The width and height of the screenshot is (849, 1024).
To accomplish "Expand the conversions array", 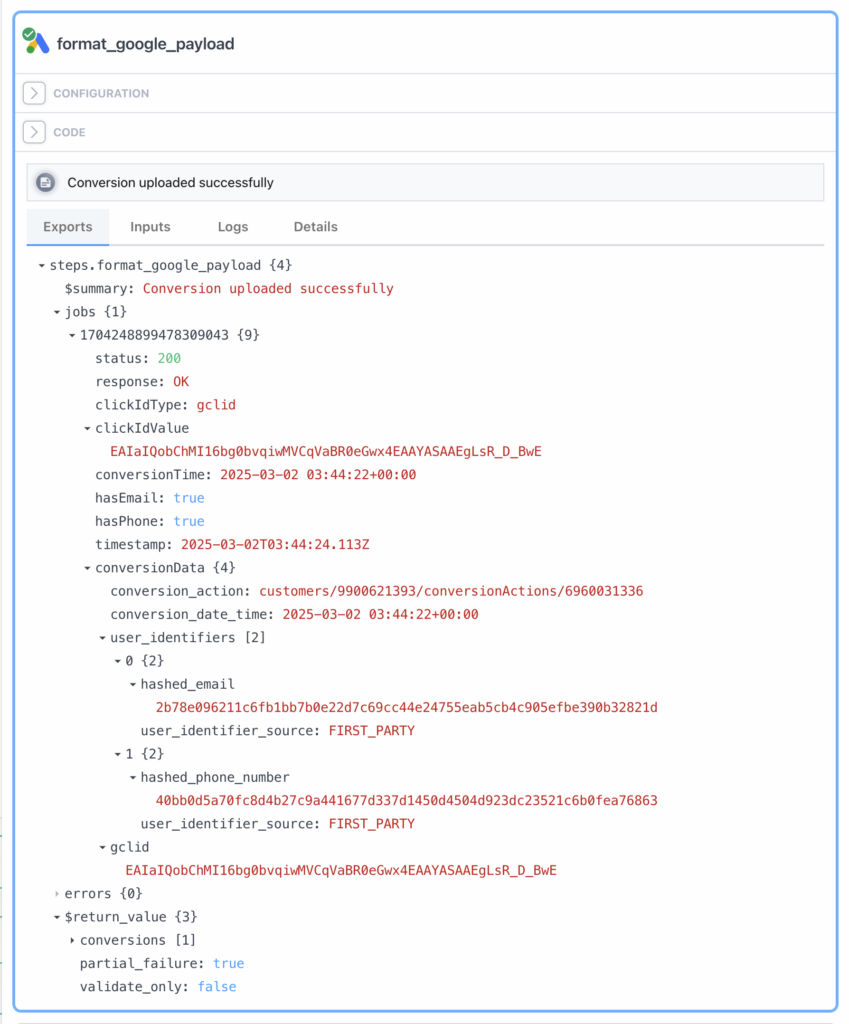I will [x=72, y=940].
